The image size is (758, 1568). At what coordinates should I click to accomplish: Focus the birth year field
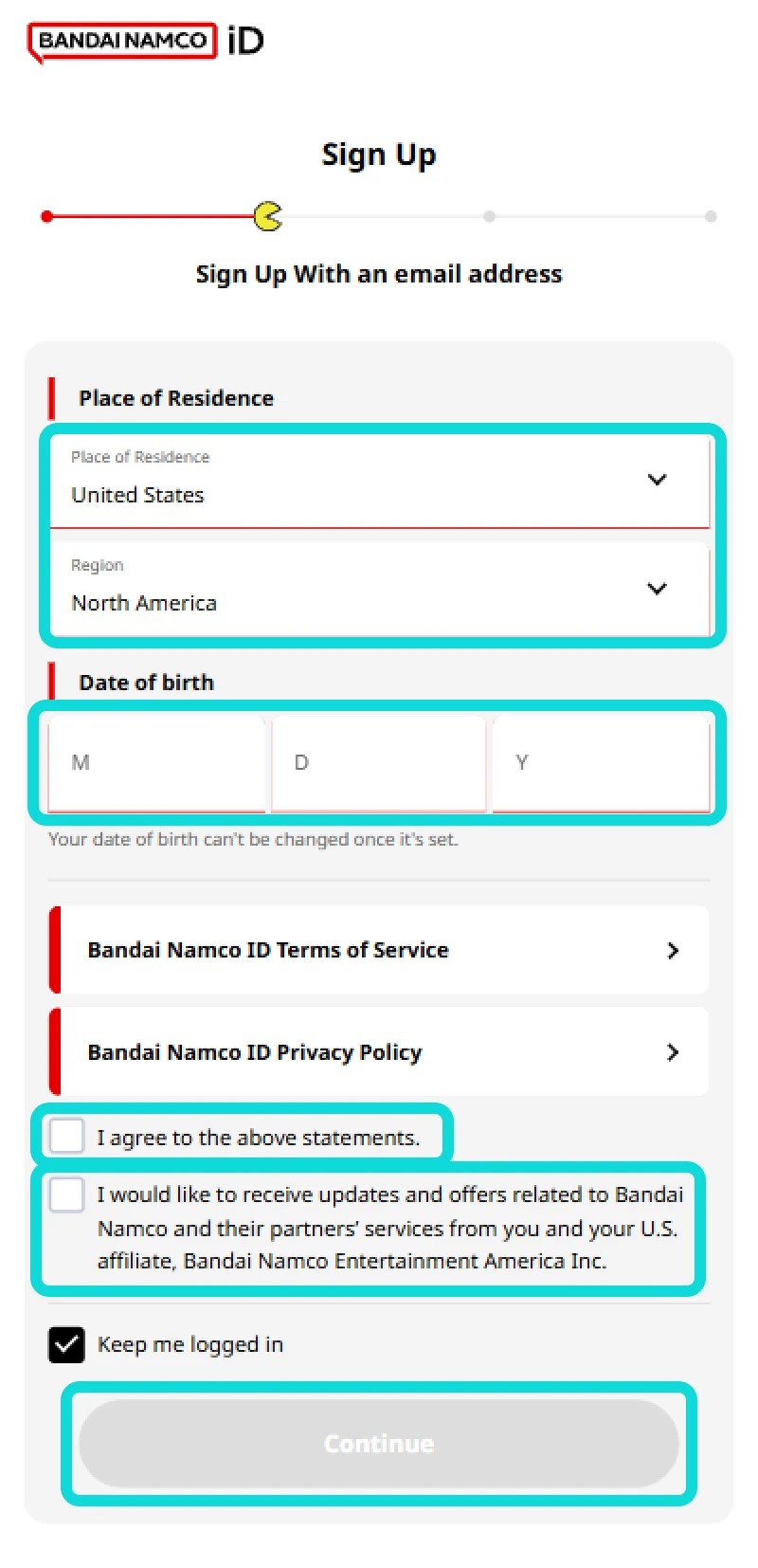(601, 763)
